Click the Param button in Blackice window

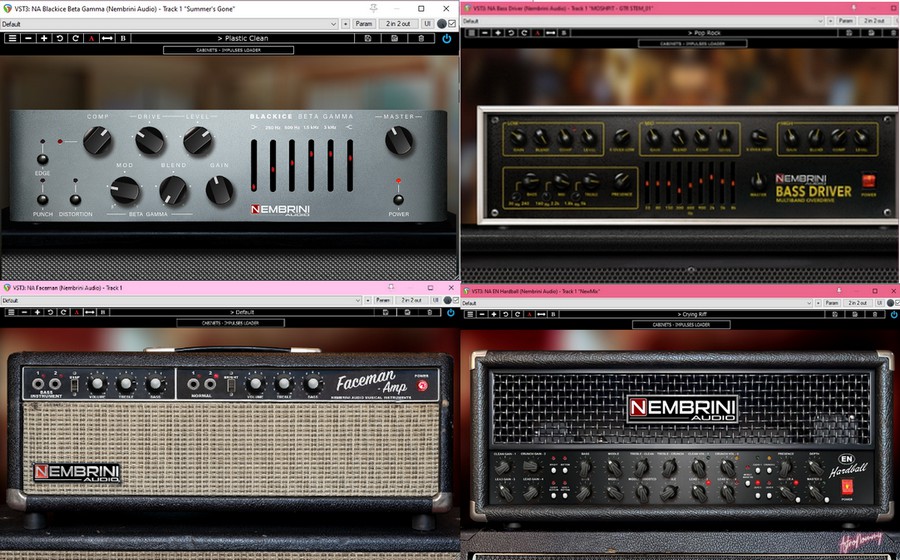364,23
